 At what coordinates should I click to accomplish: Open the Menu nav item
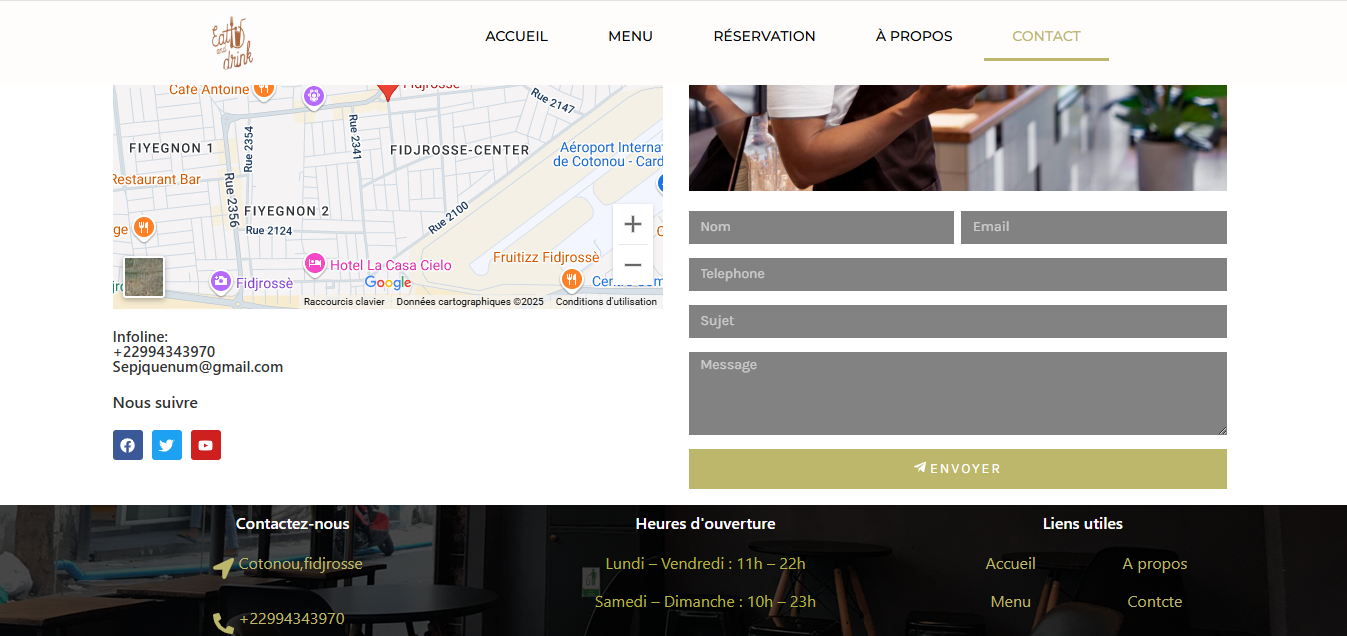point(631,36)
